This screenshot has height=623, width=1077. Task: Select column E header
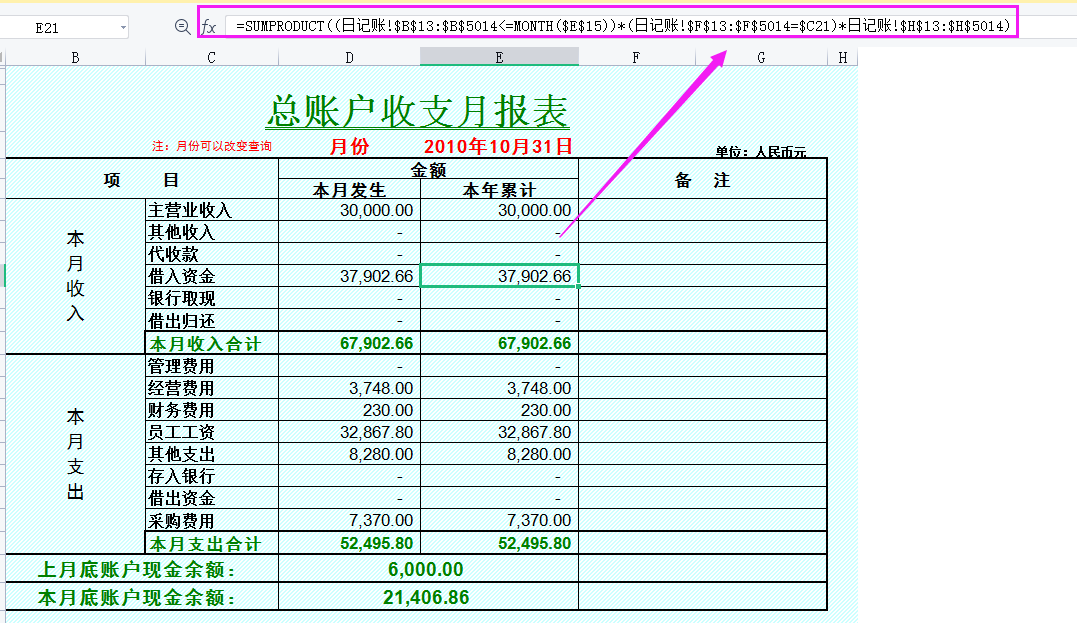(x=498, y=57)
